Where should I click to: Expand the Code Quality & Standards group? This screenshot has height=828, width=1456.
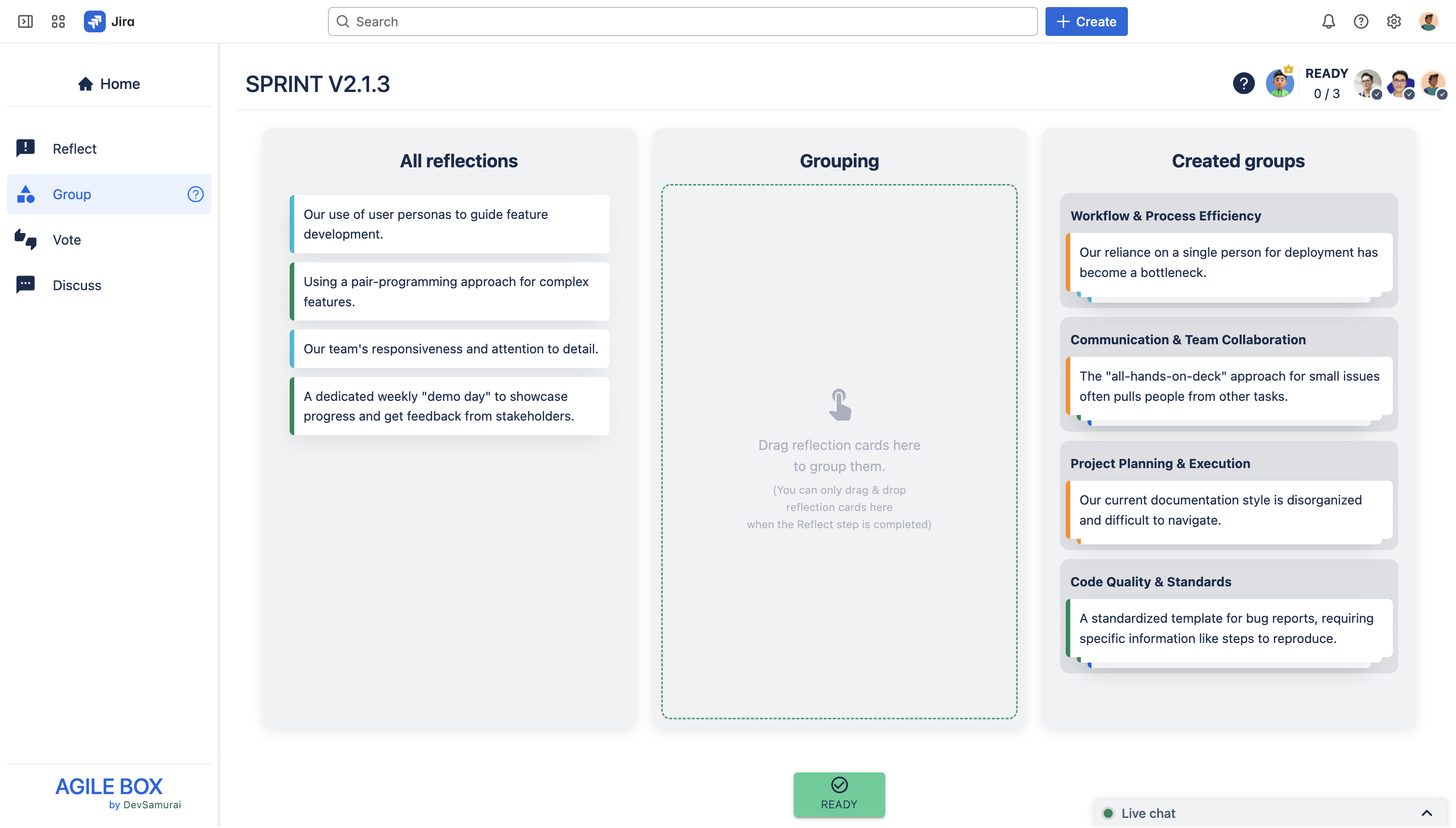[x=1150, y=582]
